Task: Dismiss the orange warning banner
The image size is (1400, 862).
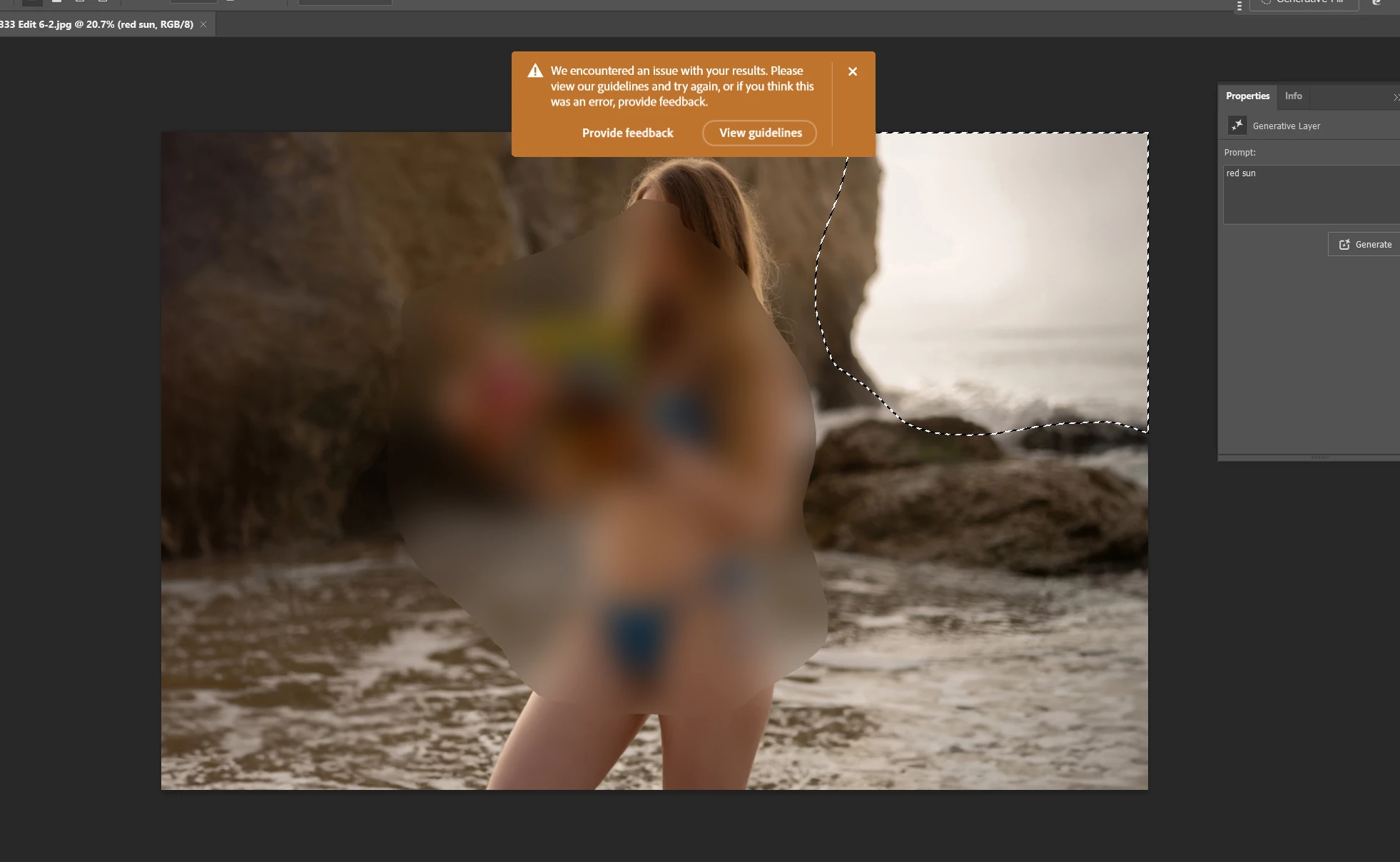Action: [x=852, y=71]
